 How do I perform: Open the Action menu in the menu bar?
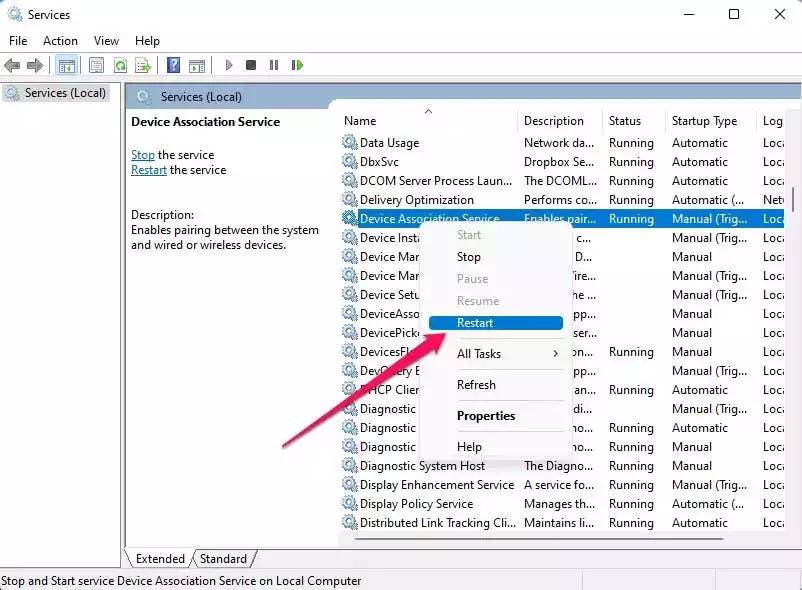pos(60,41)
